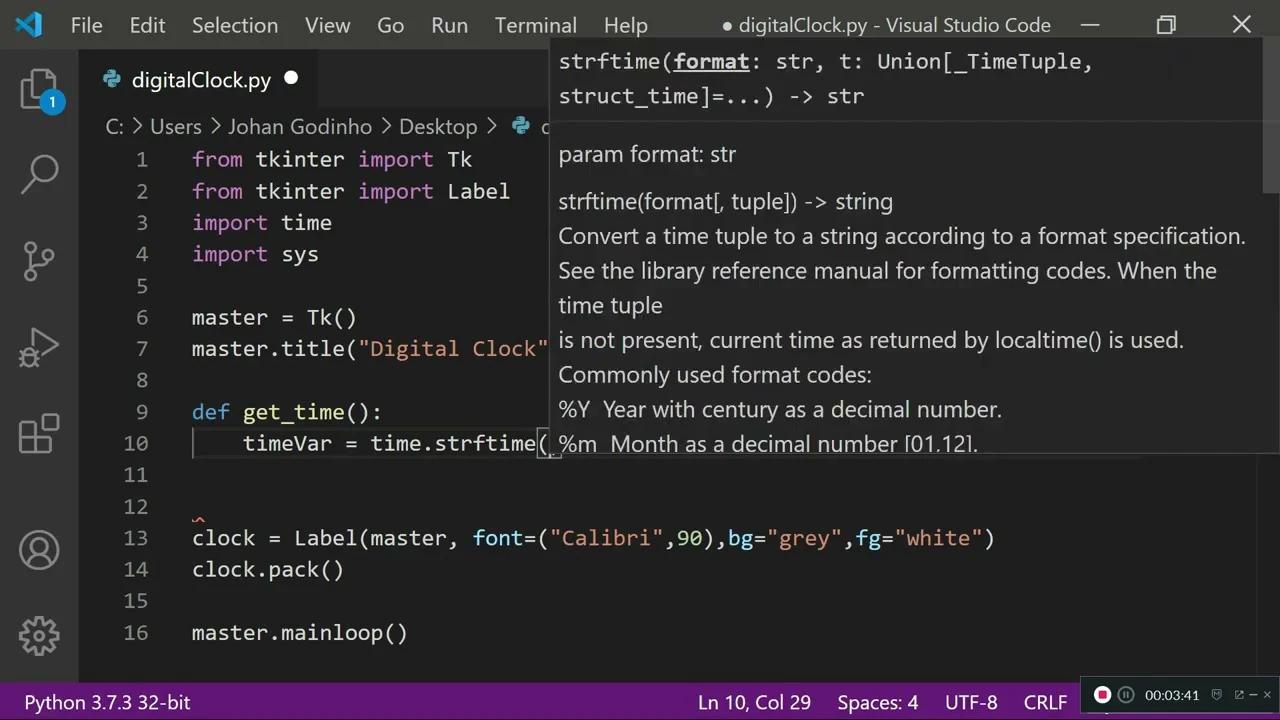The image size is (1280, 720).
Task: Change end of line sequence CRLF
Action: click(1045, 702)
